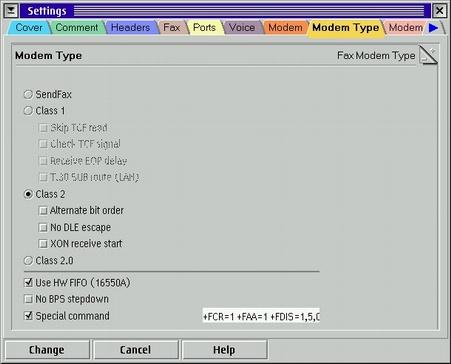The width and height of the screenshot is (451, 364).
Task: Edit the special command text field
Action: 261,316
